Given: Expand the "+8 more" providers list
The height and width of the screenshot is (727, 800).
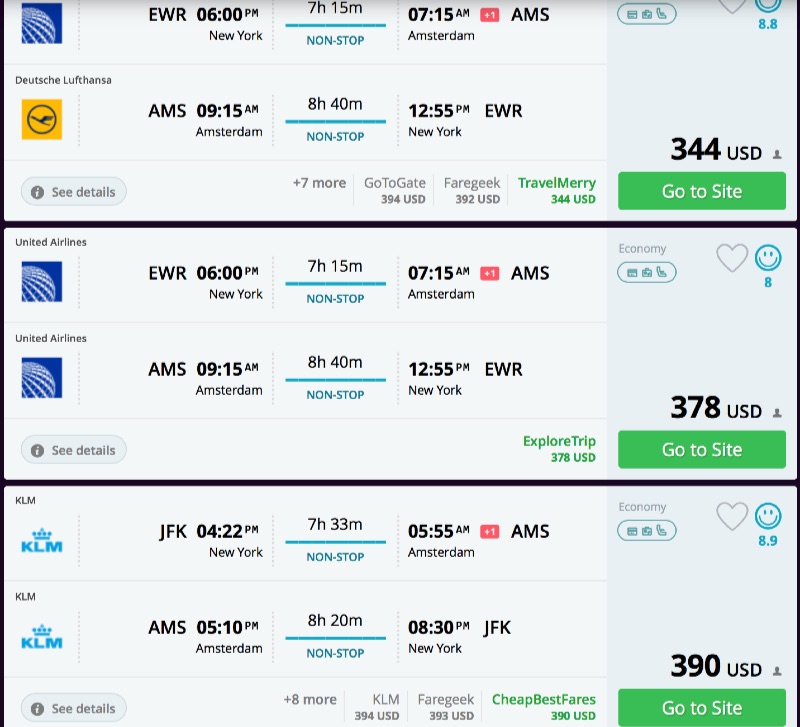Looking at the screenshot, I should click(x=310, y=700).
